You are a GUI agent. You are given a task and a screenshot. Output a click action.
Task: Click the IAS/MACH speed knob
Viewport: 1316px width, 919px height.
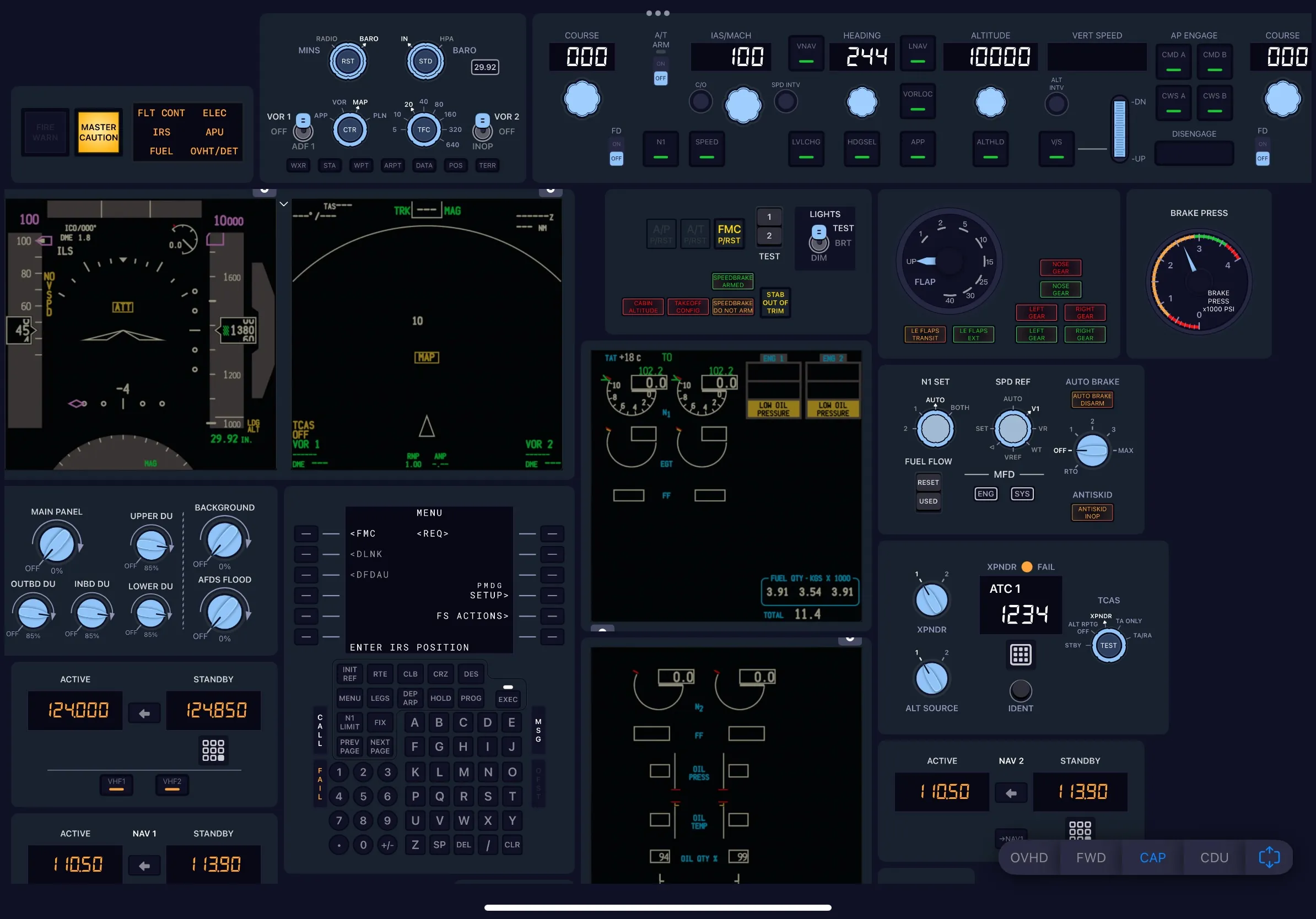click(x=743, y=105)
